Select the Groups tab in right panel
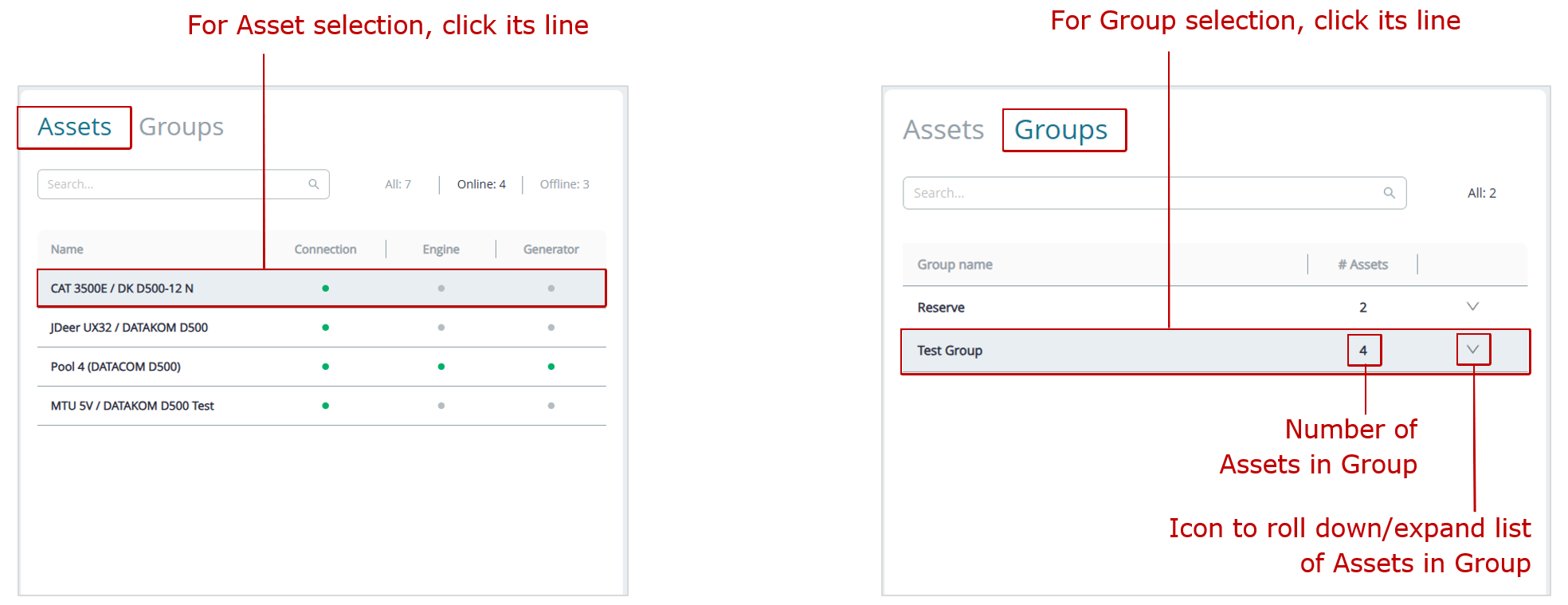 (x=1060, y=130)
